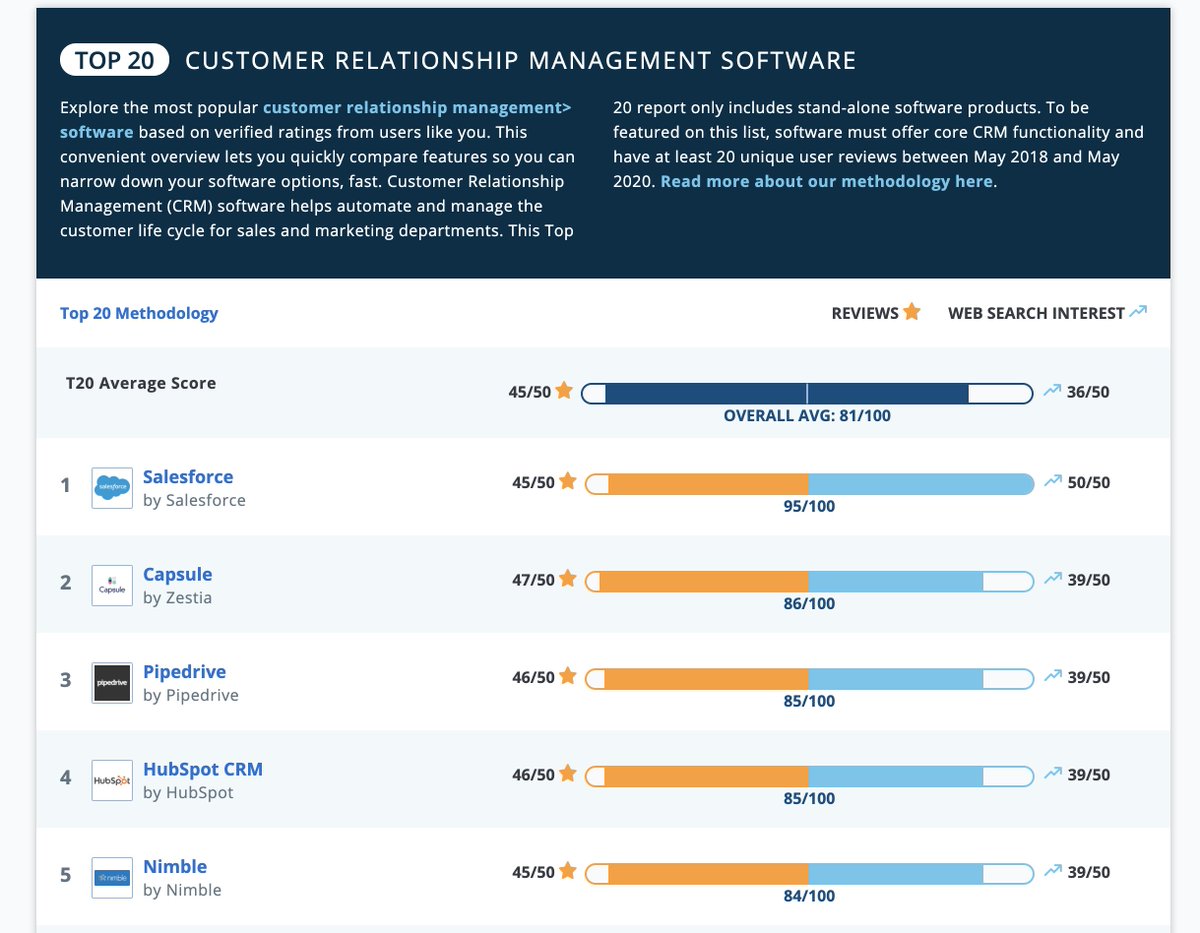Click 'by Nimble' vendor text
Image resolution: width=1200 pixels, height=933 pixels.
[x=182, y=890]
